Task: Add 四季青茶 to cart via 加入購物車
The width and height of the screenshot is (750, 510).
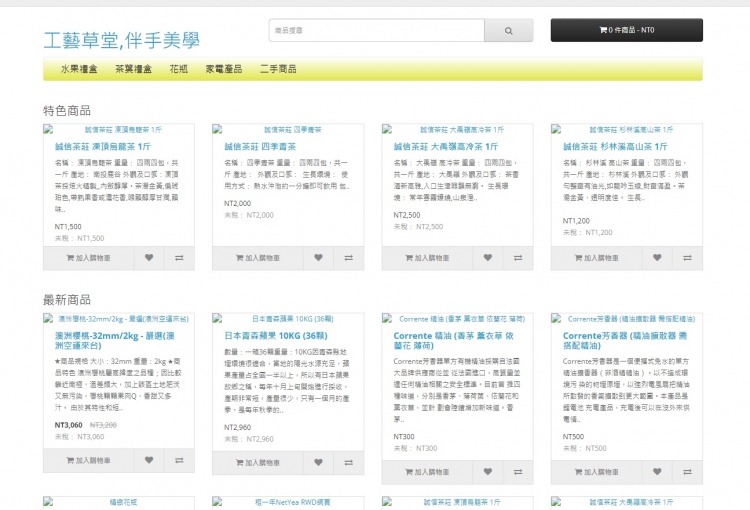Action: click(x=258, y=257)
